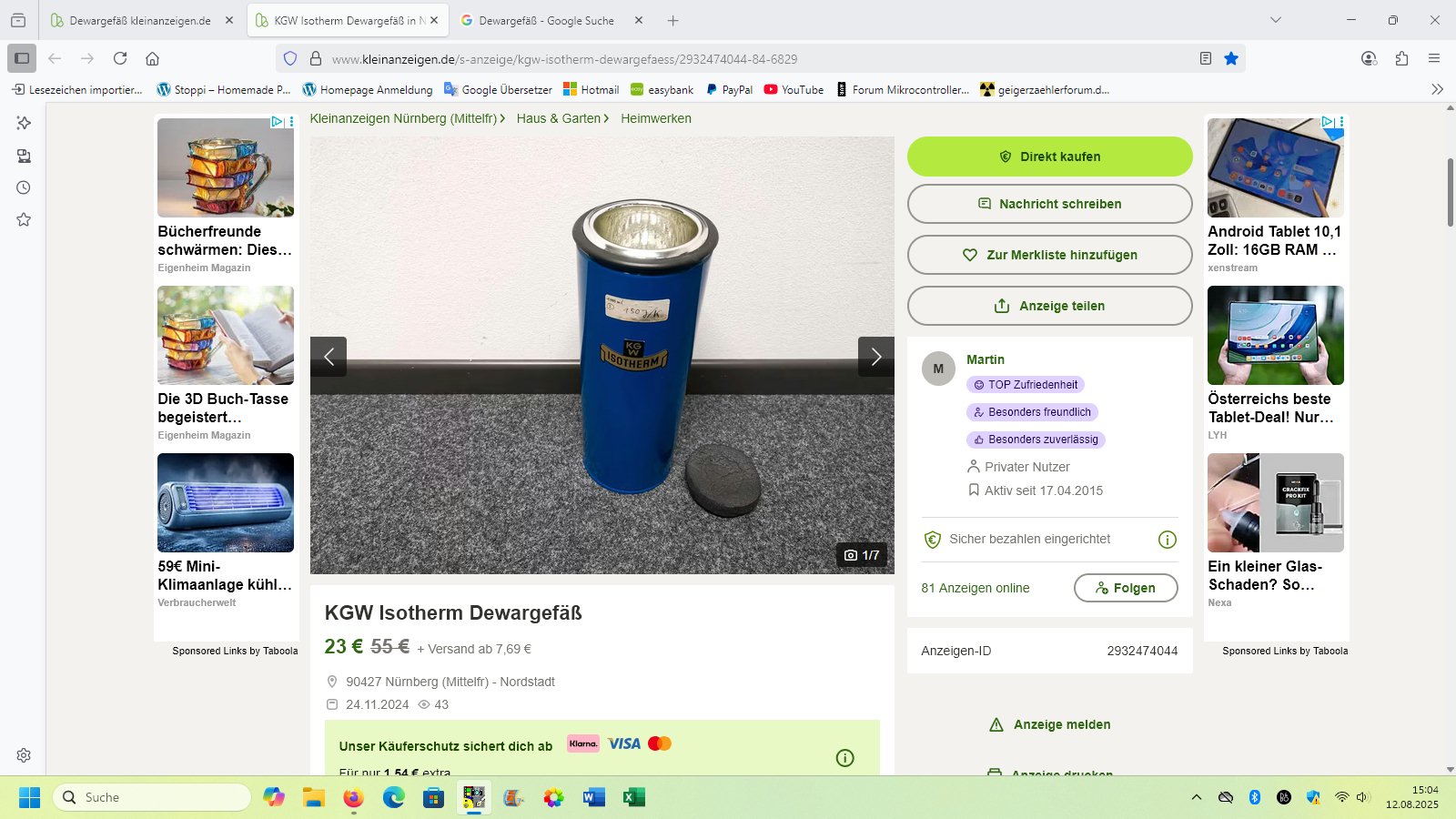Open Google Übersetzer bookmark
The image size is (1456, 819).
point(498,89)
